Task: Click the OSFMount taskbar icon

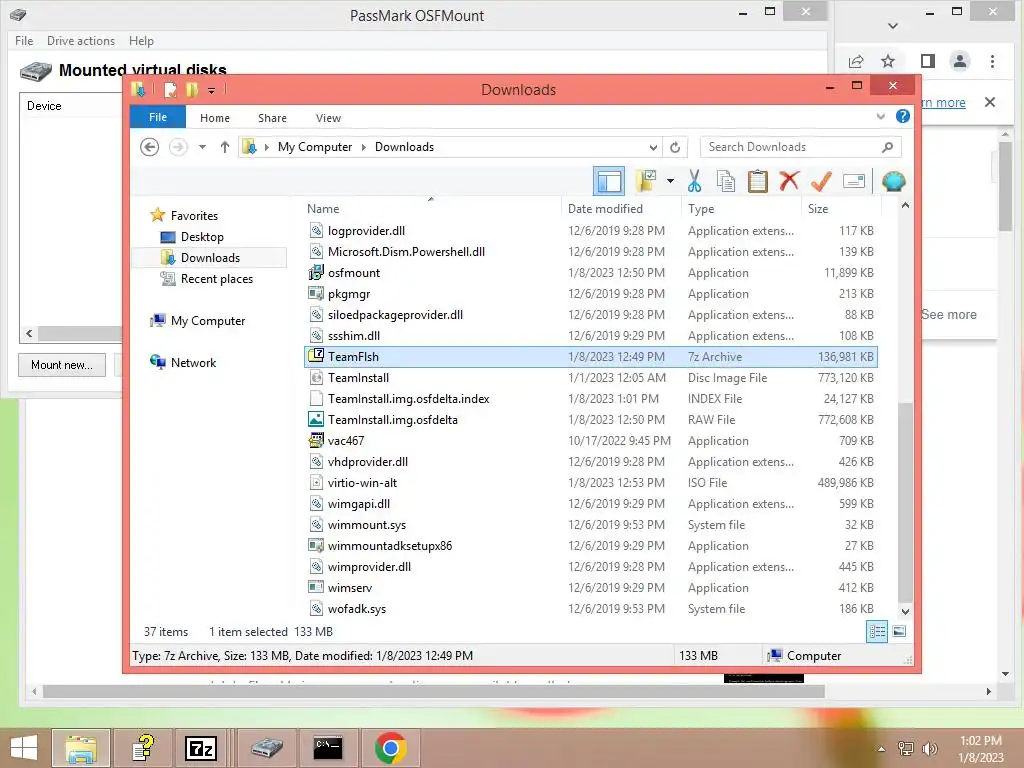Action: (x=266, y=748)
